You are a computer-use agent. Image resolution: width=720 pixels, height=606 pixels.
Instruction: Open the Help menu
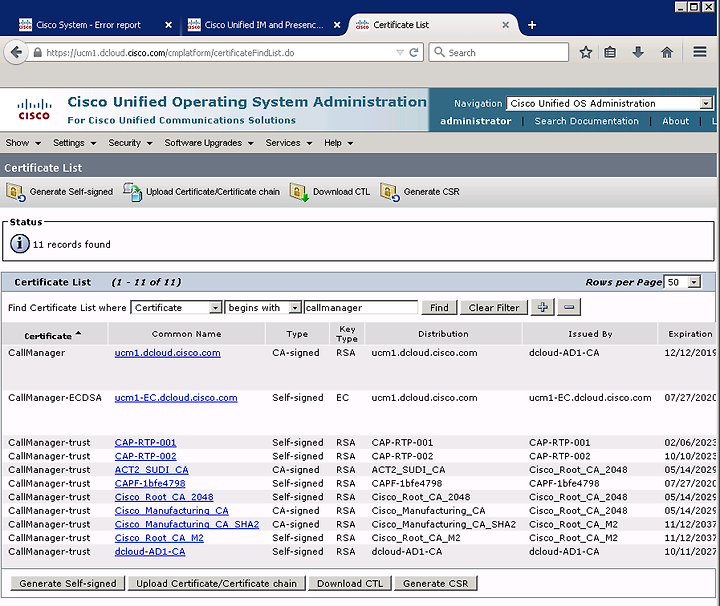click(338, 143)
